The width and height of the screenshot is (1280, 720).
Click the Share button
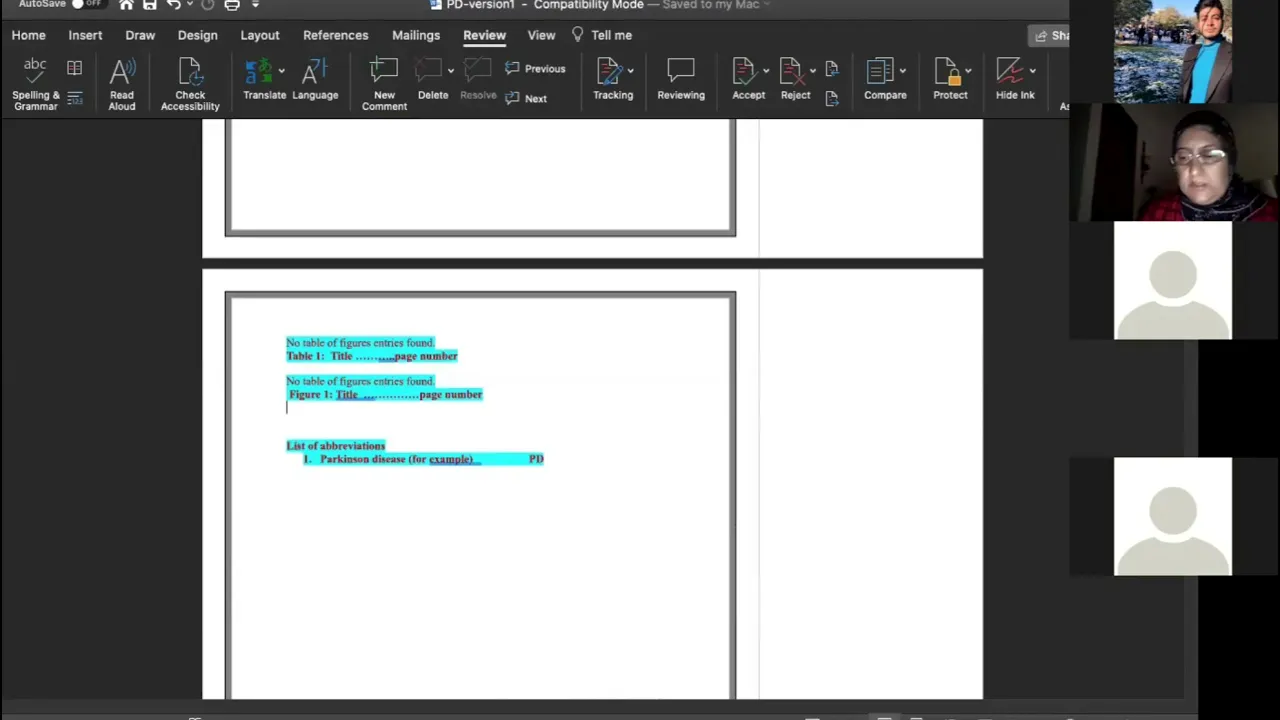click(x=1050, y=35)
